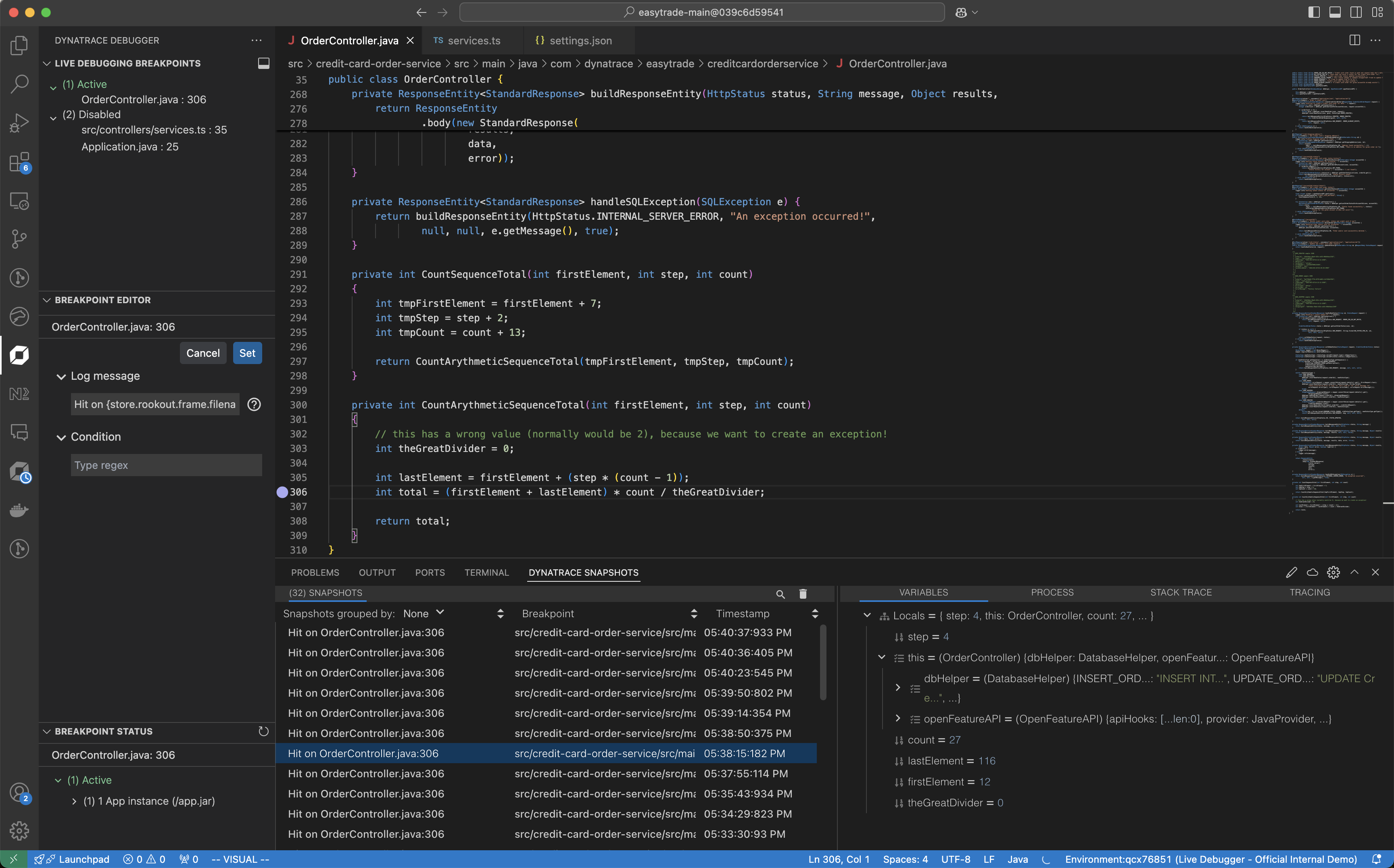Image resolution: width=1394 pixels, height=868 pixels.
Task: Select the Dynatrace debugger icon in the activity bar
Action: 19,355
